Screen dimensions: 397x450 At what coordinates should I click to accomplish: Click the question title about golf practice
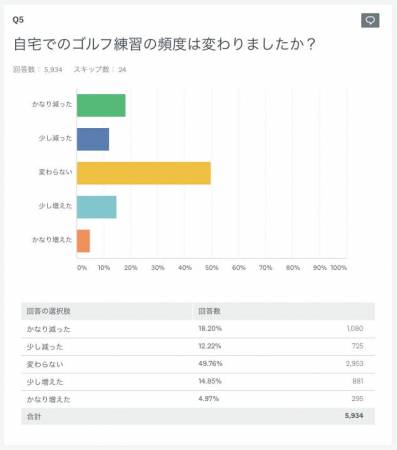pyautogui.click(x=164, y=44)
